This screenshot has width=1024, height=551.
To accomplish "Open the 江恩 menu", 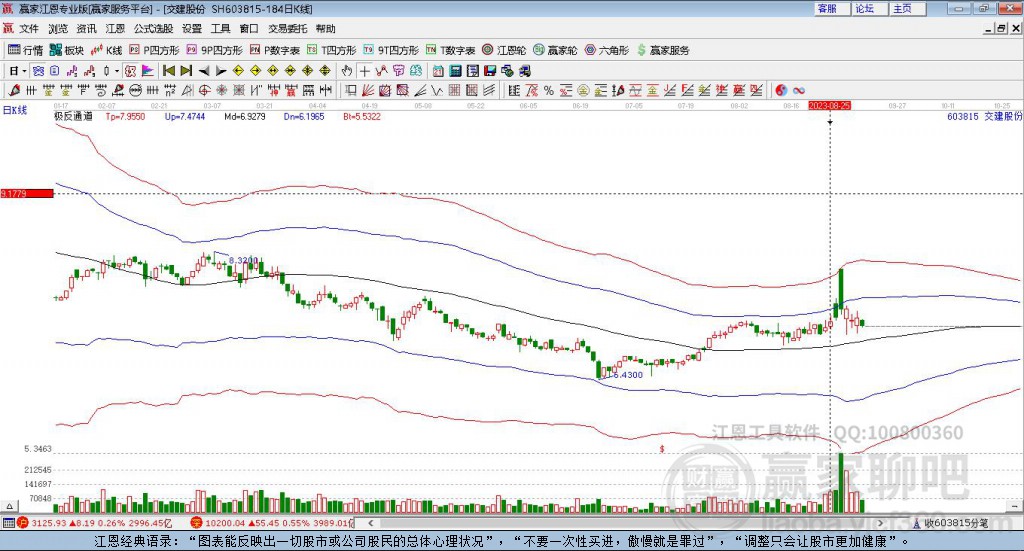I will coord(115,29).
